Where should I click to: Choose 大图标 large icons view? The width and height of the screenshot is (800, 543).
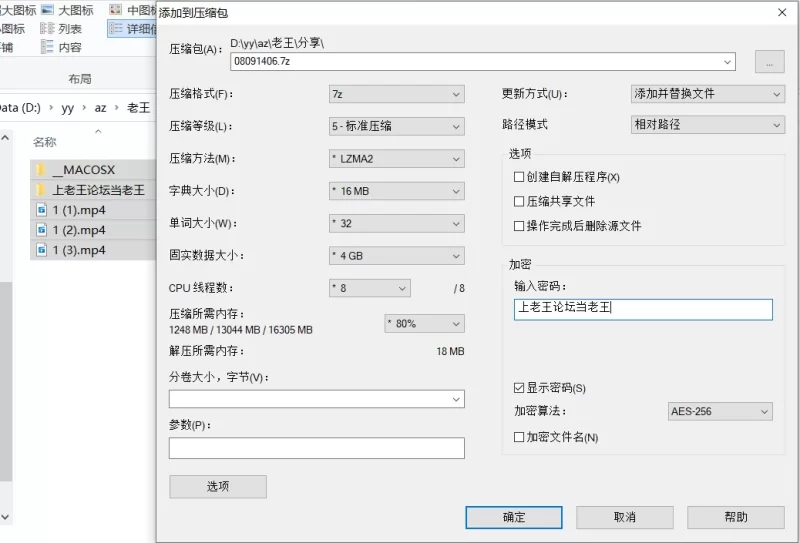[x=48, y=10]
